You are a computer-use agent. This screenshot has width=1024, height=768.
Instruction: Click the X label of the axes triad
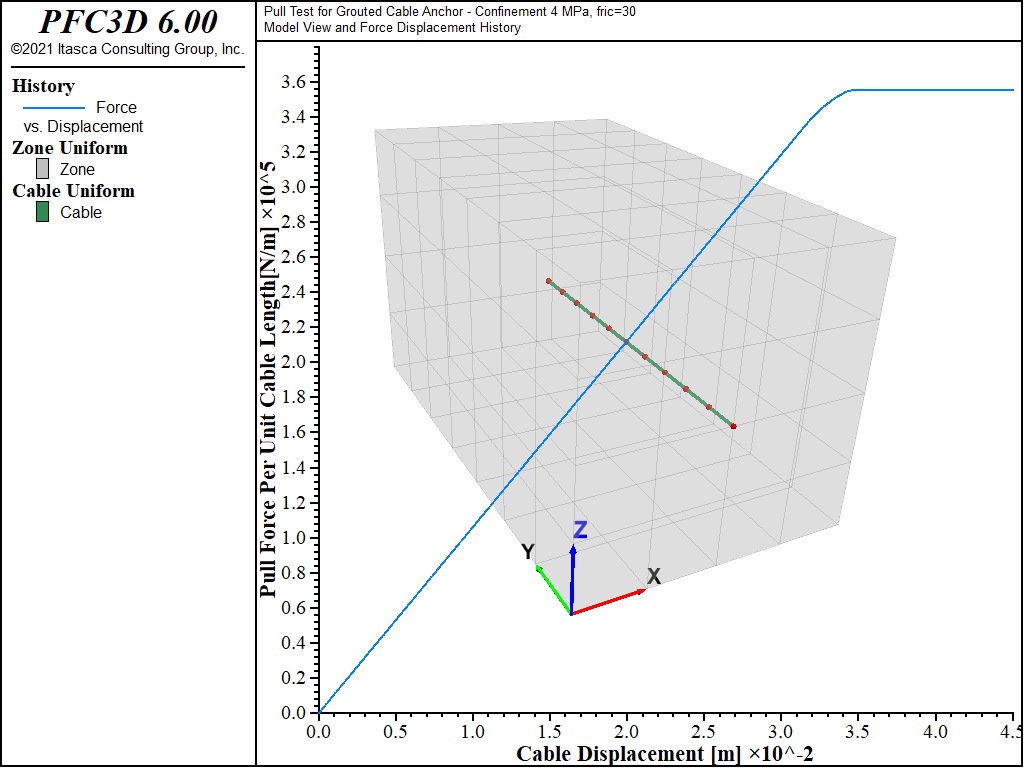[654, 577]
